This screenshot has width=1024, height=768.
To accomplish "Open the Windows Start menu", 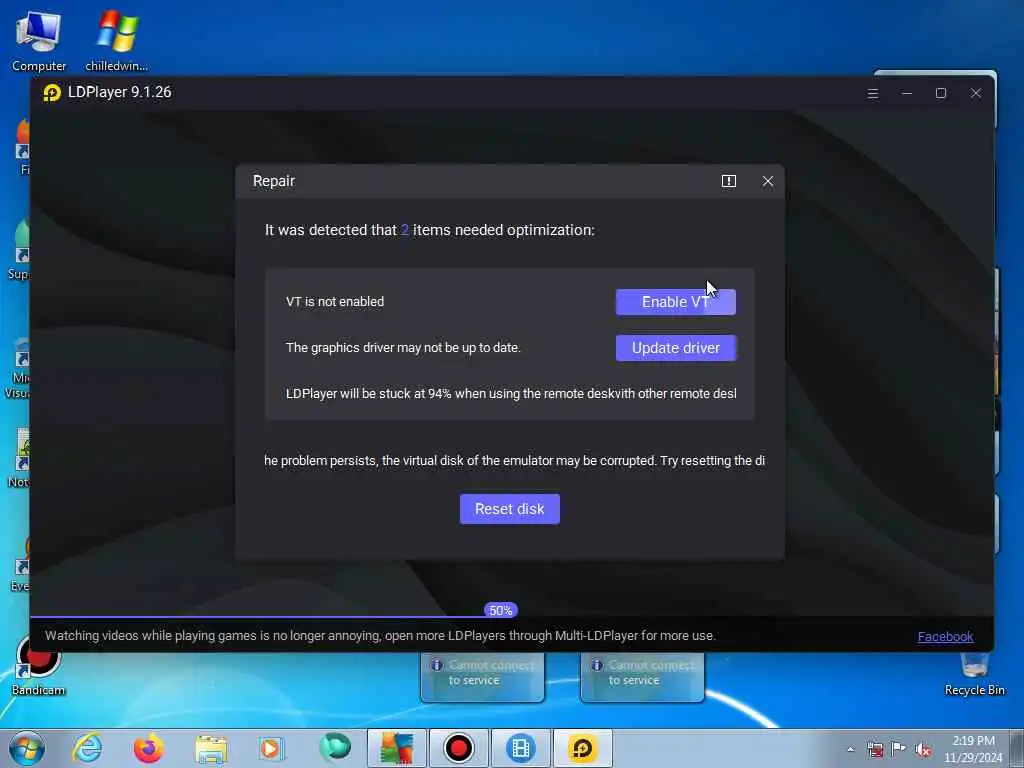I will coord(27,748).
